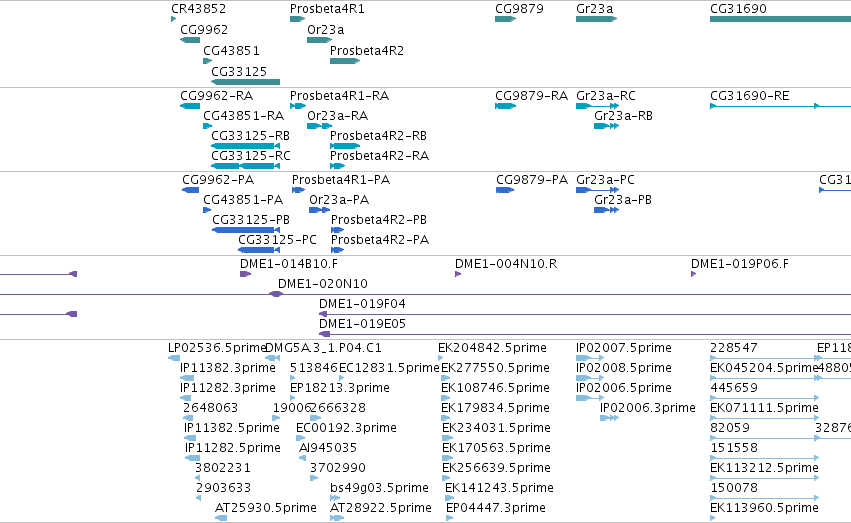Select the IP11382.5prime label
The width and height of the screenshot is (851, 523).
coord(232,429)
